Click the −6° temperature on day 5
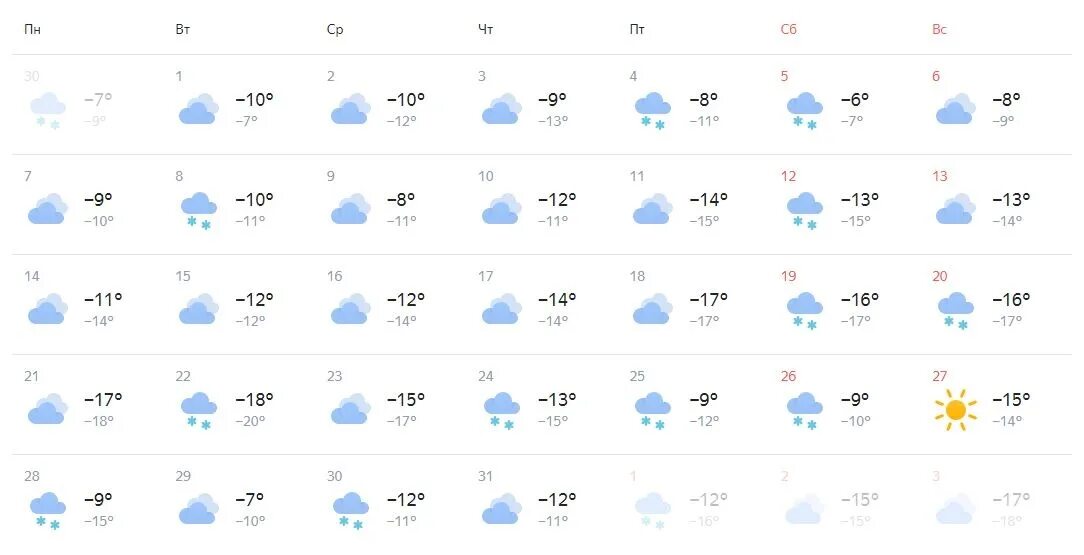 (x=854, y=100)
